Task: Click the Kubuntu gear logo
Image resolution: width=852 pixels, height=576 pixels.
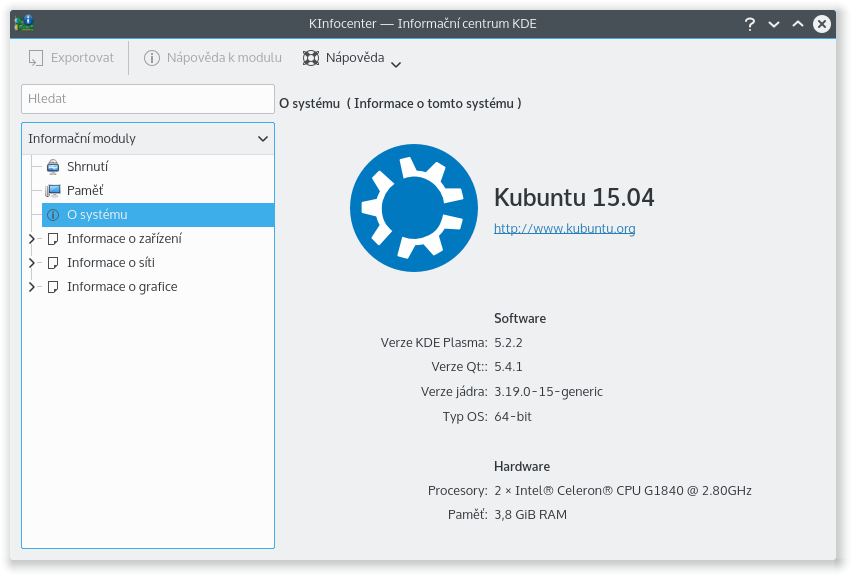Action: pos(414,208)
